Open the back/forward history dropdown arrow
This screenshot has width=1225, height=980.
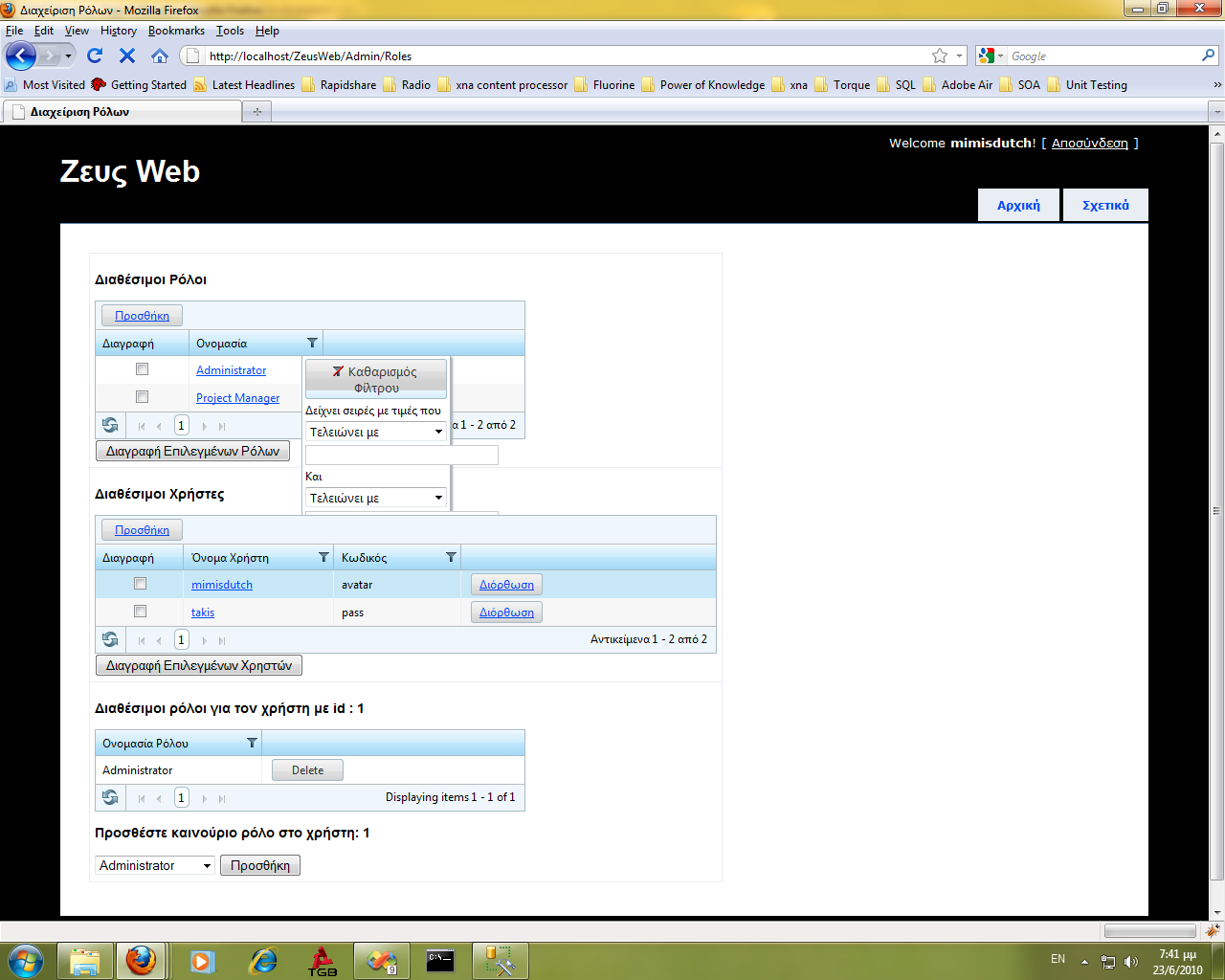(x=68, y=56)
